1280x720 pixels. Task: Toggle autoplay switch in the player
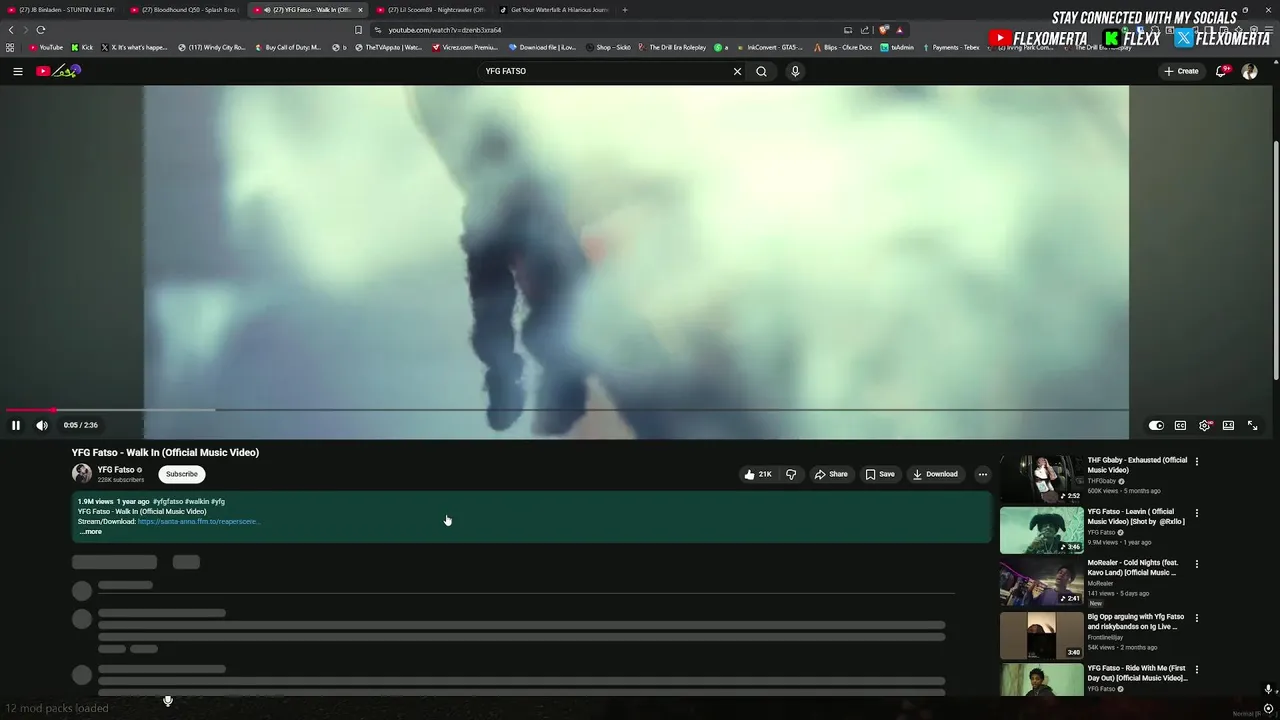coord(1156,425)
